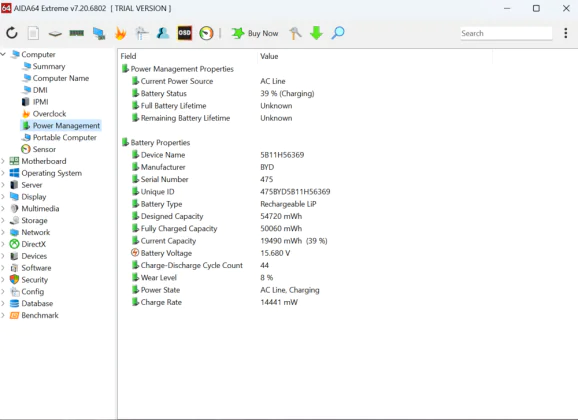This screenshot has height=420, width=578.
Task: Click the Security shield icon
Action: click(14, 280)
